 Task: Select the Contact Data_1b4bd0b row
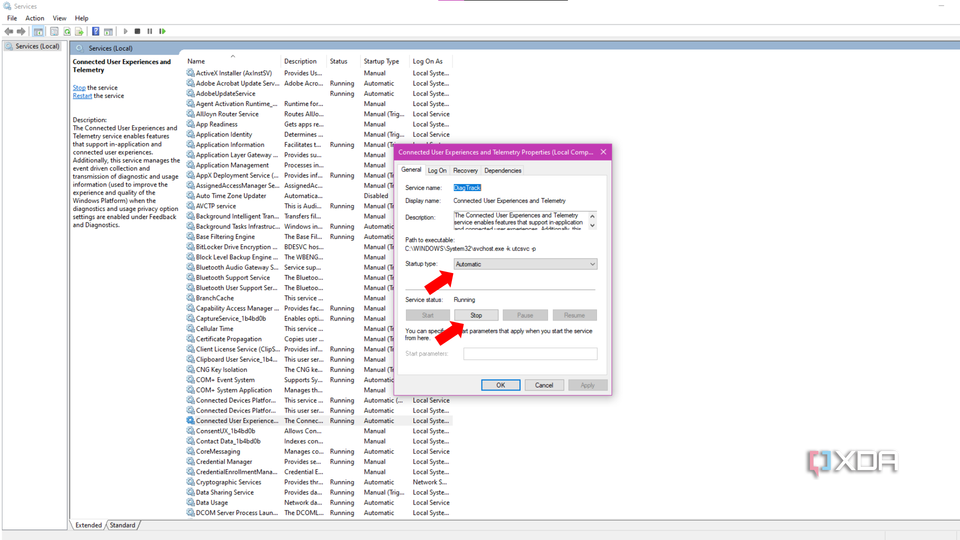tap(319, 441)
